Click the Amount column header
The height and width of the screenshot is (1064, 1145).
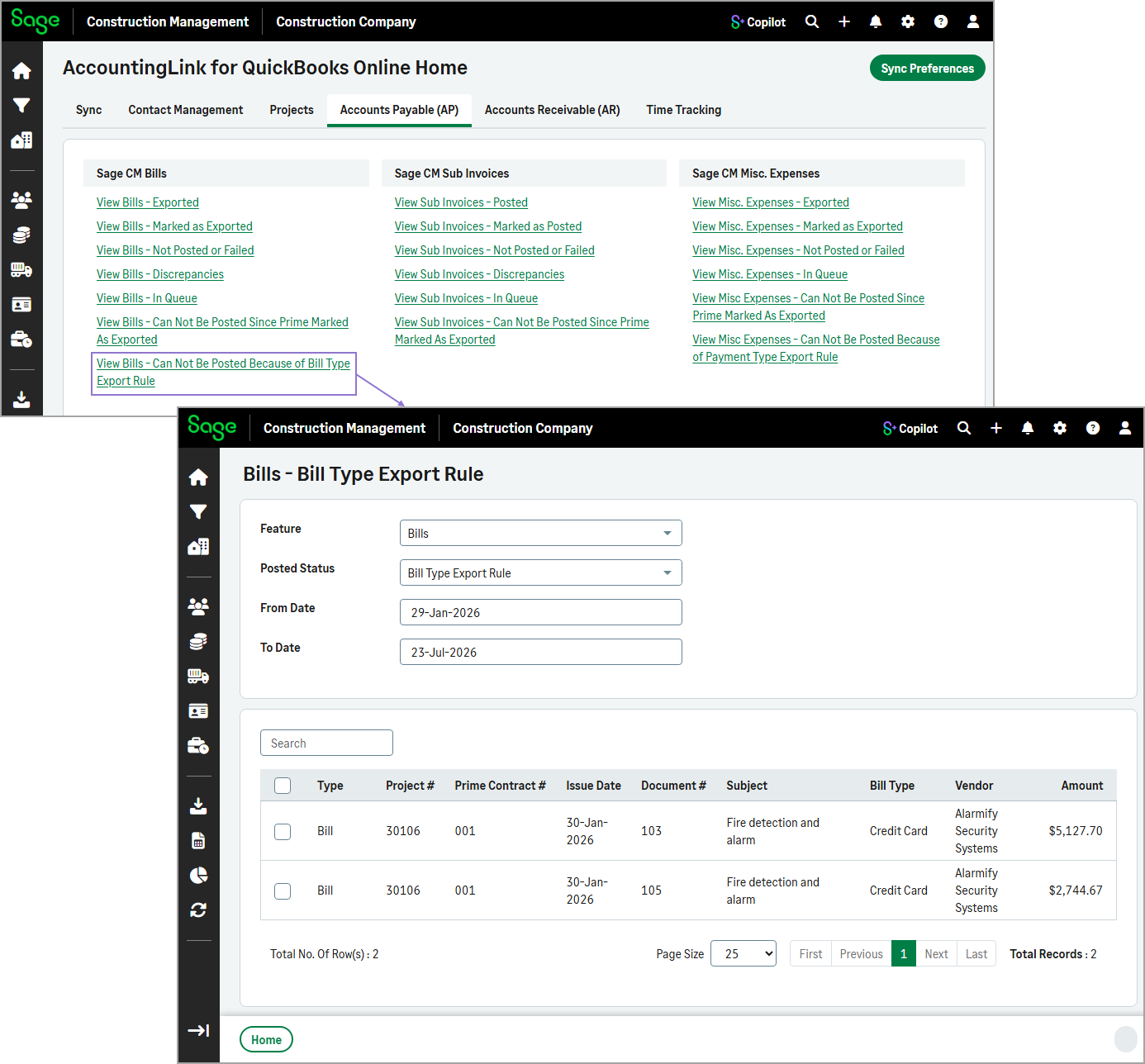1082,786
